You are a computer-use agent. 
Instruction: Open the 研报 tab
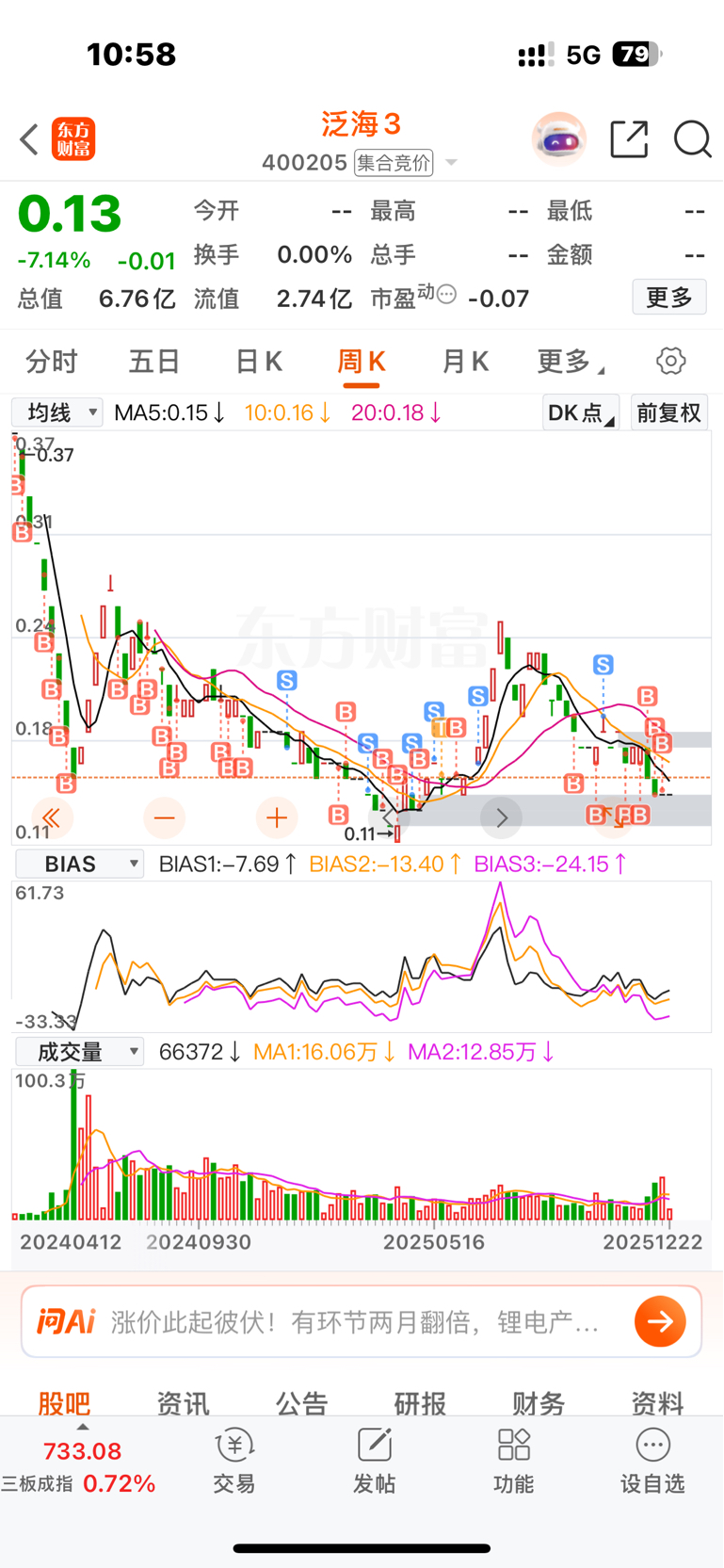click(420, 1403)
